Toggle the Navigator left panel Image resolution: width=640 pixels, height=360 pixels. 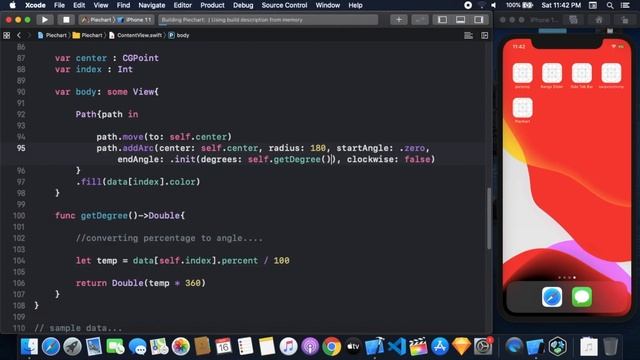tap(442, 20)
